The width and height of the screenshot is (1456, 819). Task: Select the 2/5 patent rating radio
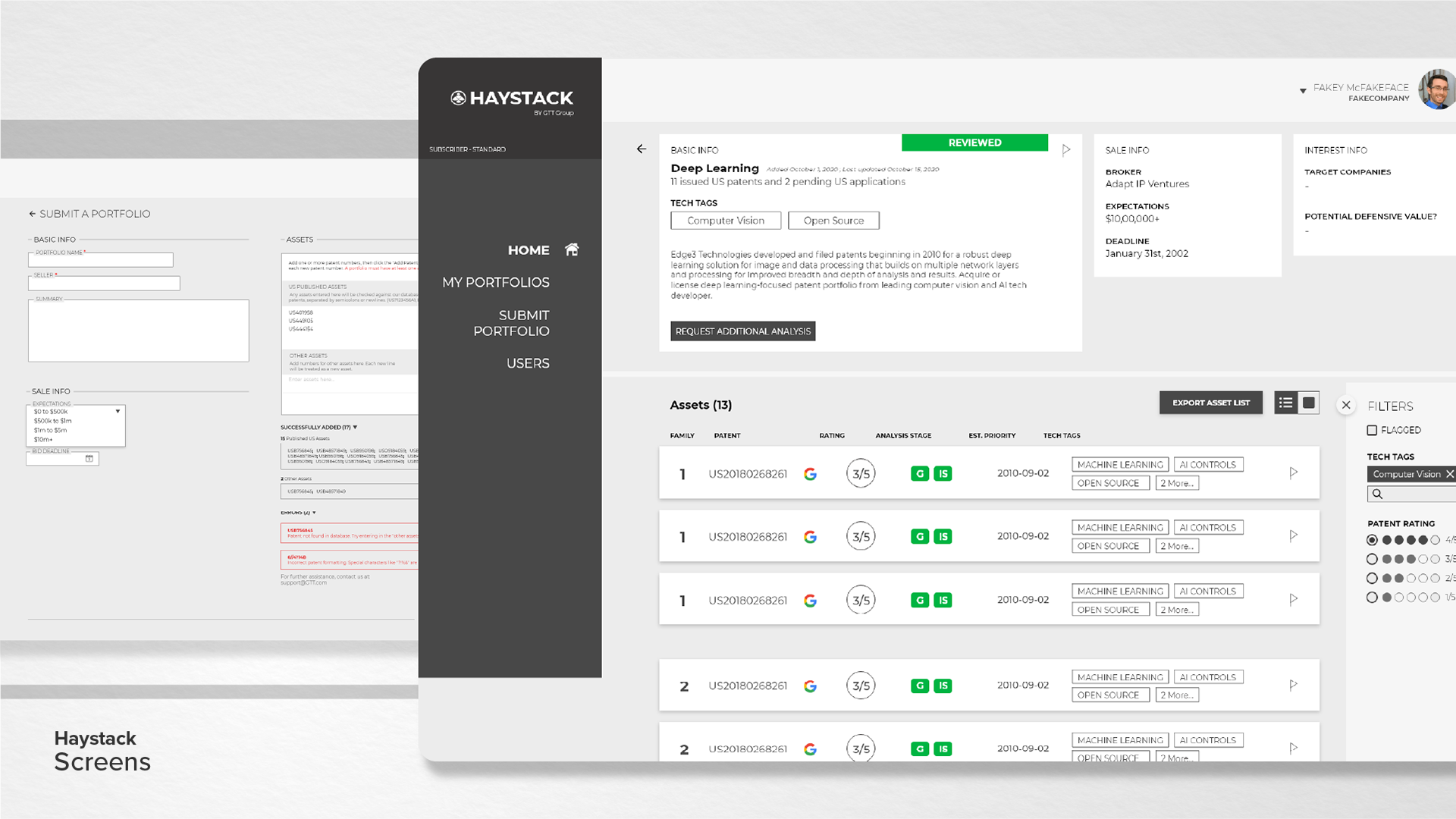pyautogui.click(x=1372, y=578)
